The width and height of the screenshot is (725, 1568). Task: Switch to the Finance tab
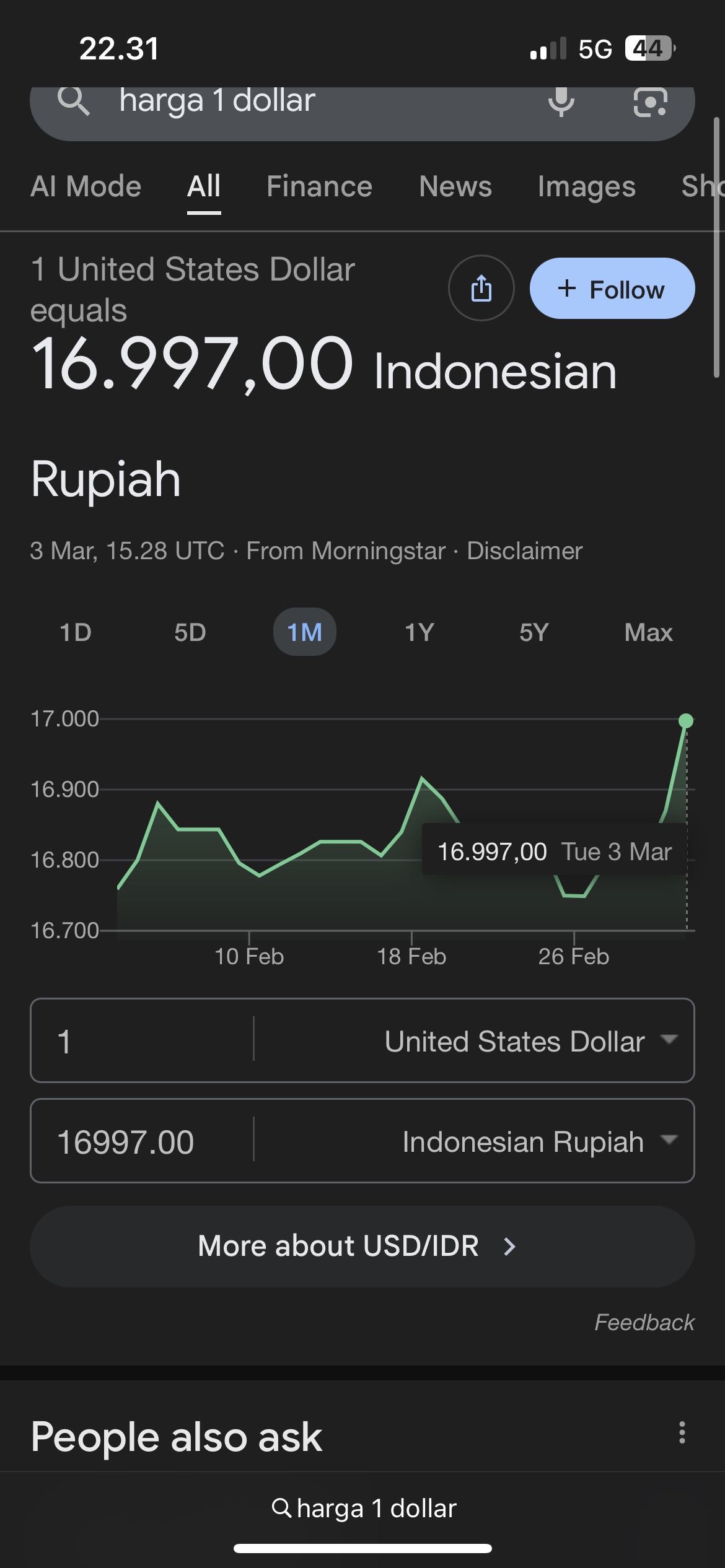pos(319,186)
